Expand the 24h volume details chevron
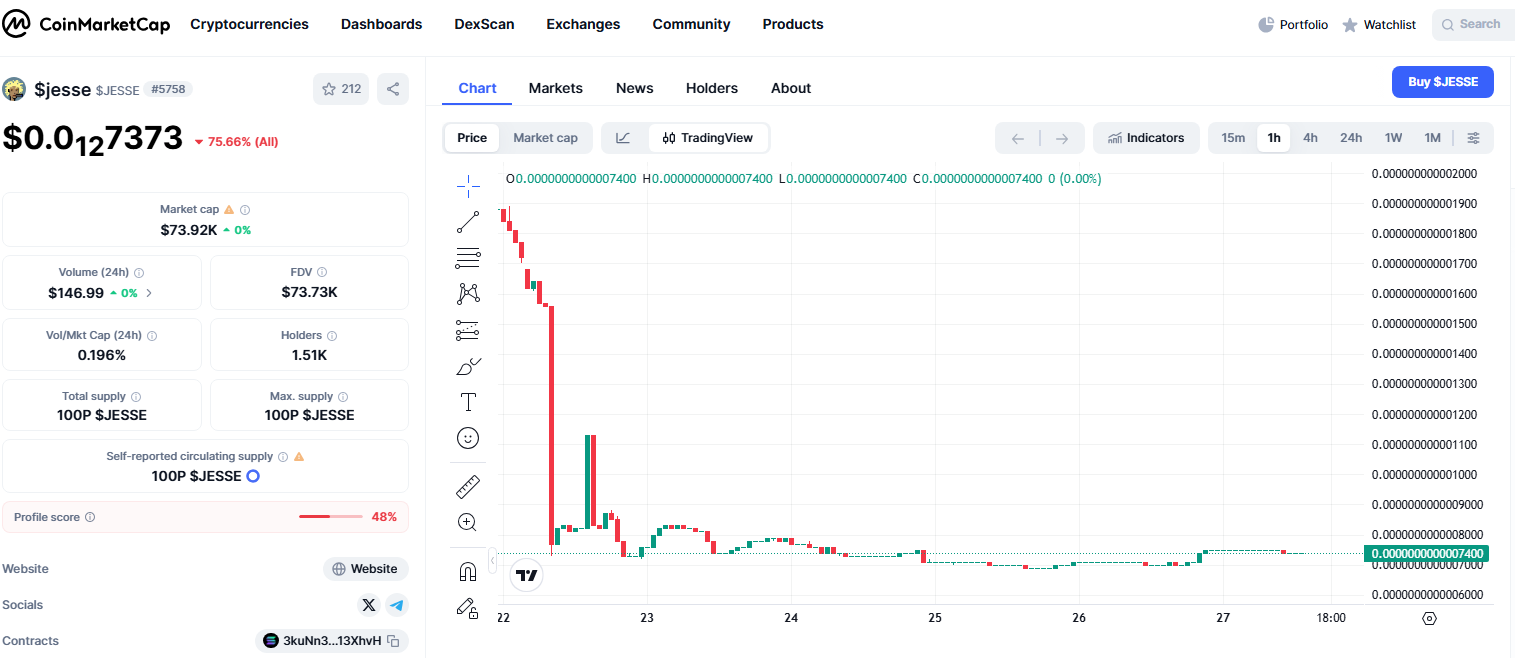Image resolution: width=1515 pixels, height=658 pixels. click(x=149, y=293)
